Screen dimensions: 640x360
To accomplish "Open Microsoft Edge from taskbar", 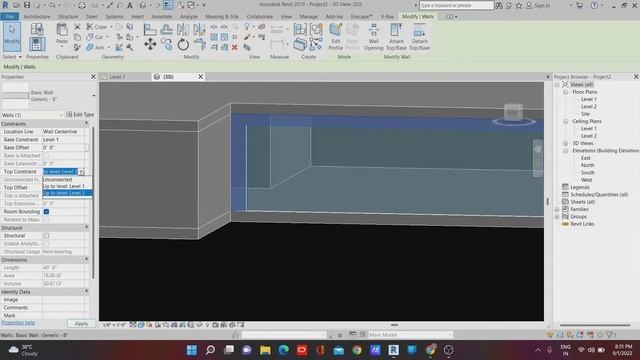I will tap(284, 350).
